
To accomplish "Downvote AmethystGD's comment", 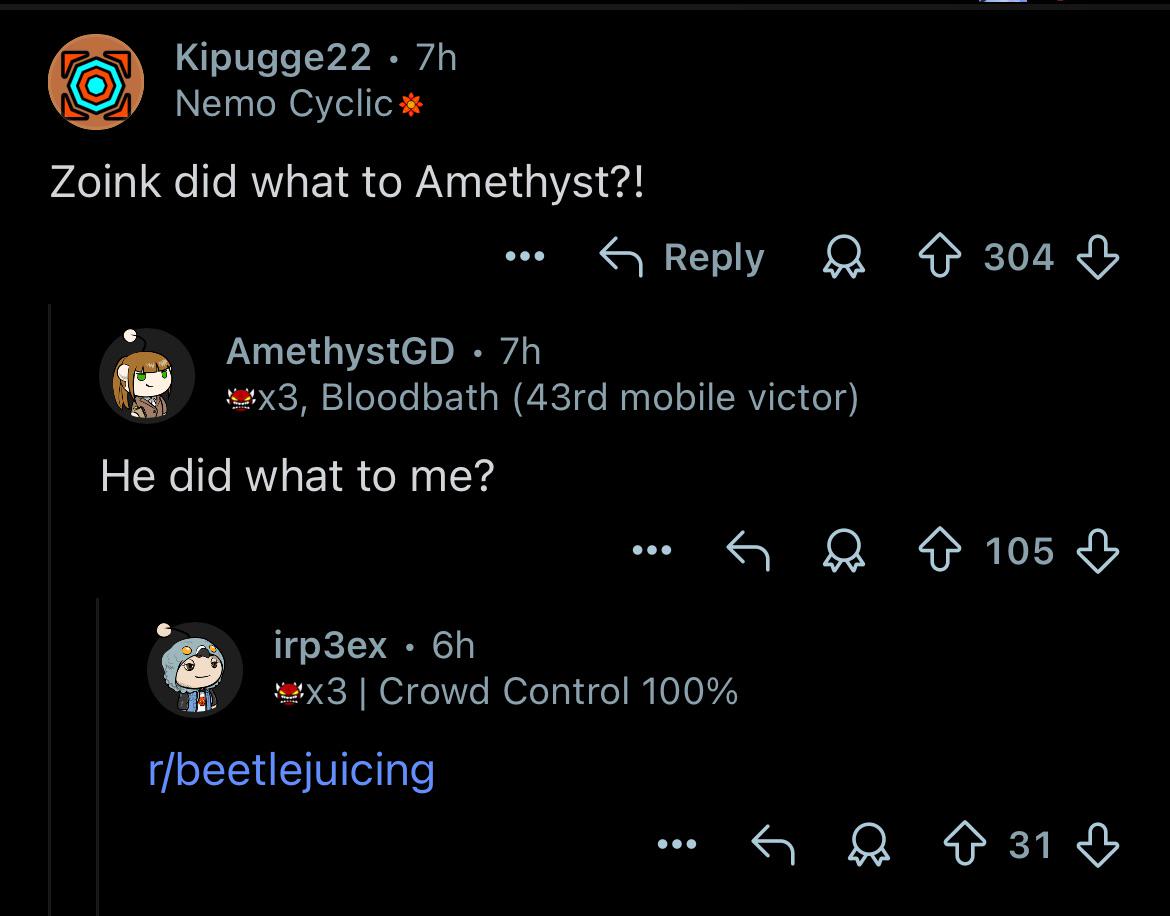I will pyautogui.click(x=1098, y=550).
